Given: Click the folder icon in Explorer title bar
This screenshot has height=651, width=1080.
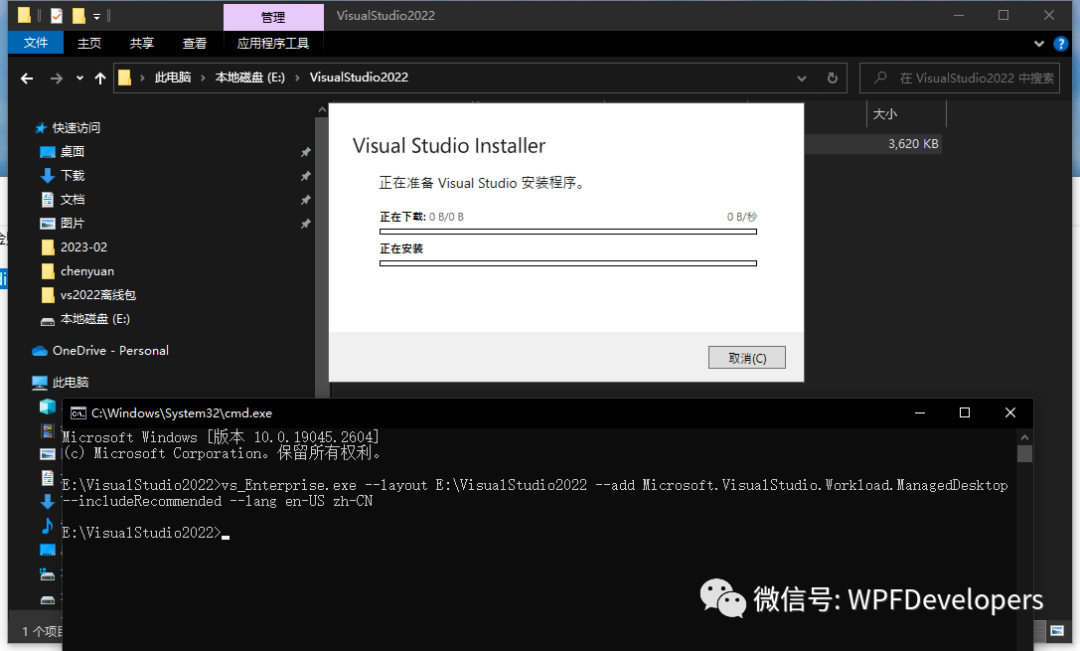Looking at the screenshot, I should 24,15.
